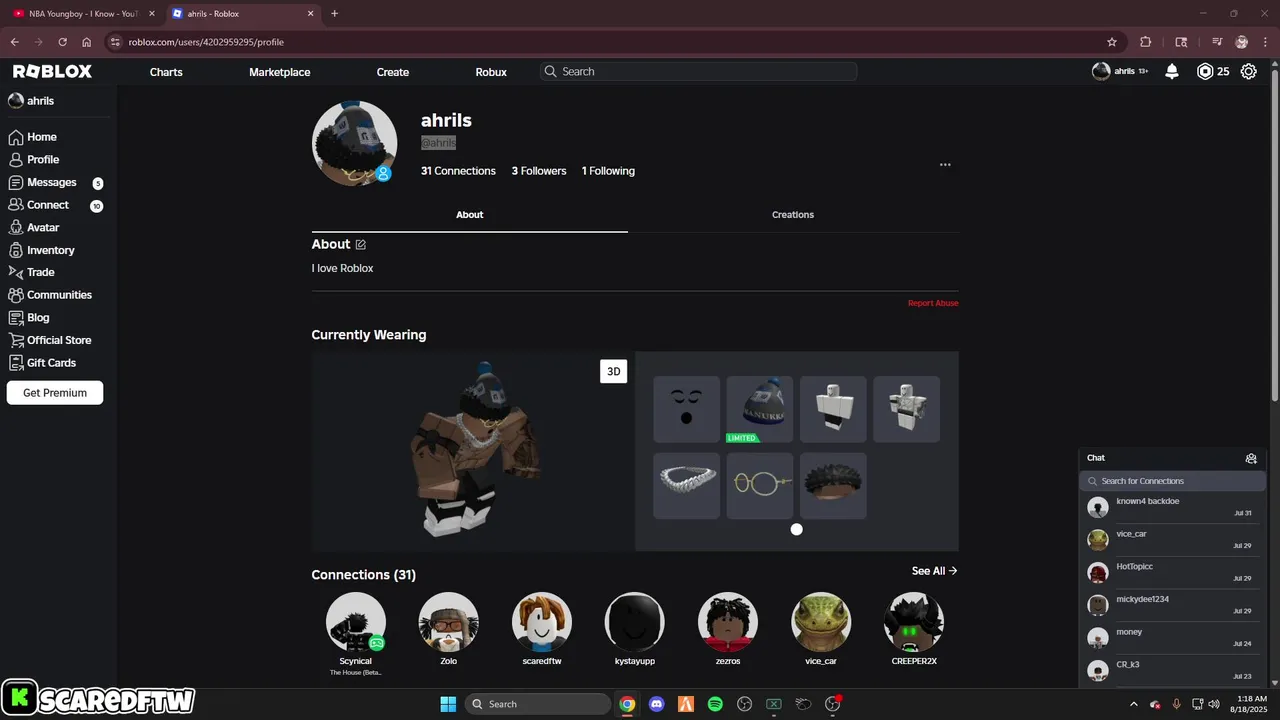Open Discord from the taskbar
1280x720 pixels.
coord(657,704)
